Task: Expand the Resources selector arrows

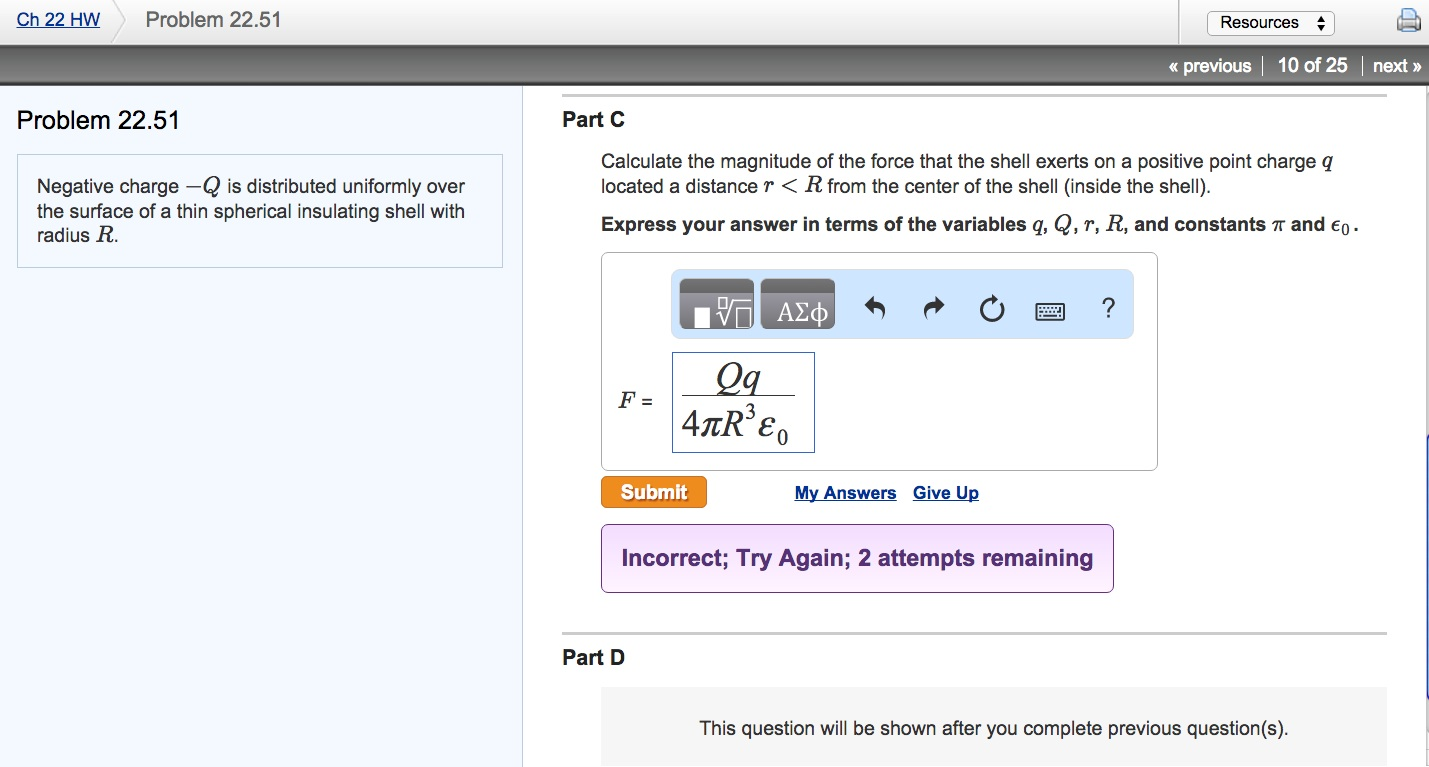Action: click(x=1321, y=21)
